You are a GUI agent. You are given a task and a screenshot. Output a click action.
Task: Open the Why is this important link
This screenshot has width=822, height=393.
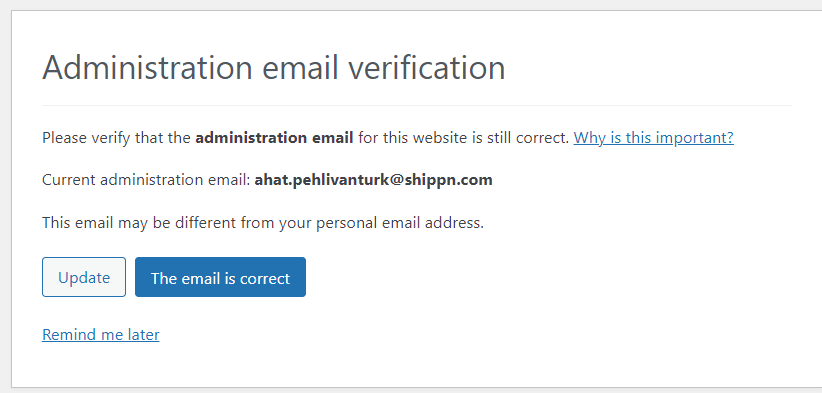point(653,138)
